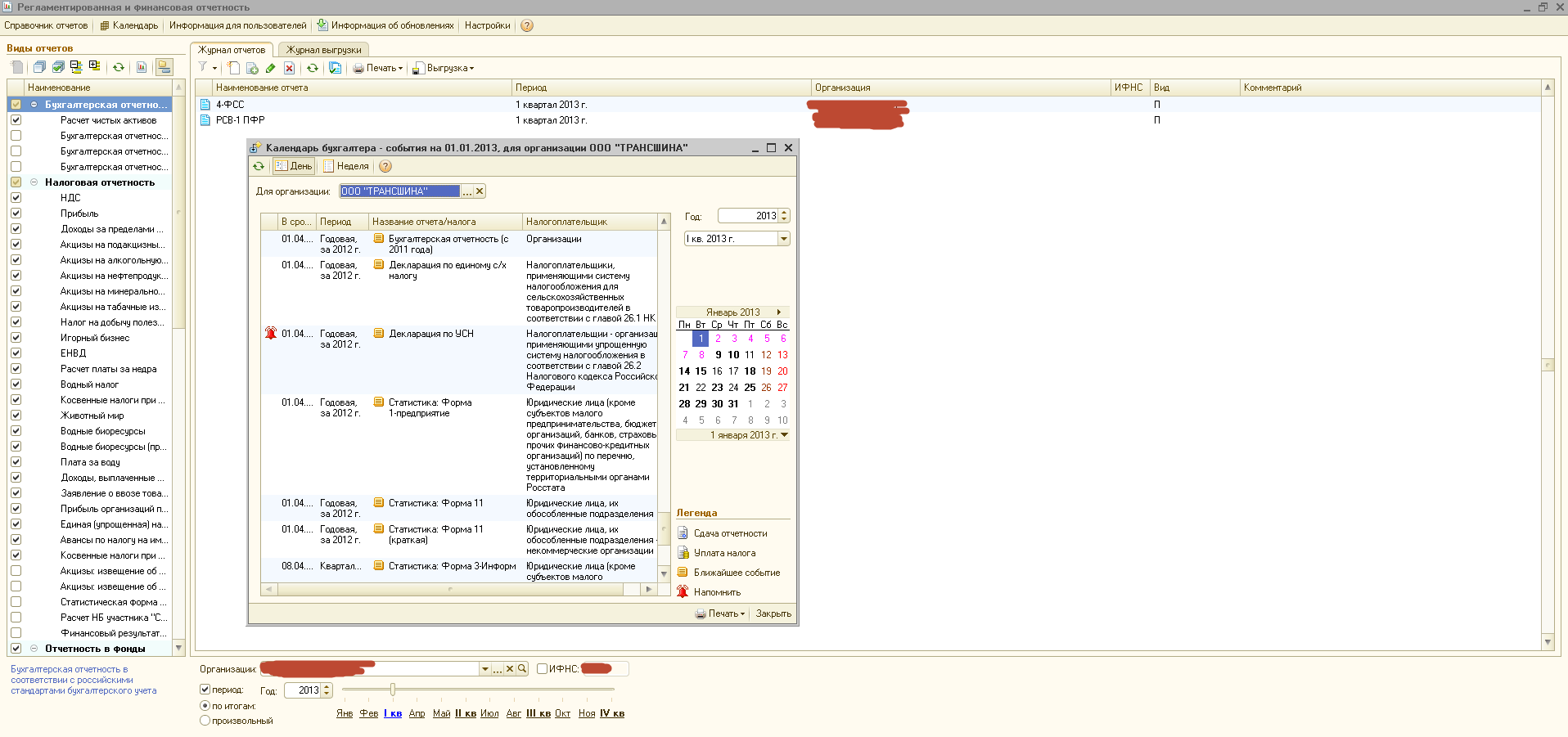This screenshot has width=1568, height=737.
Task: Click the check reports icon before Печать
Action: tap(335, 68)
